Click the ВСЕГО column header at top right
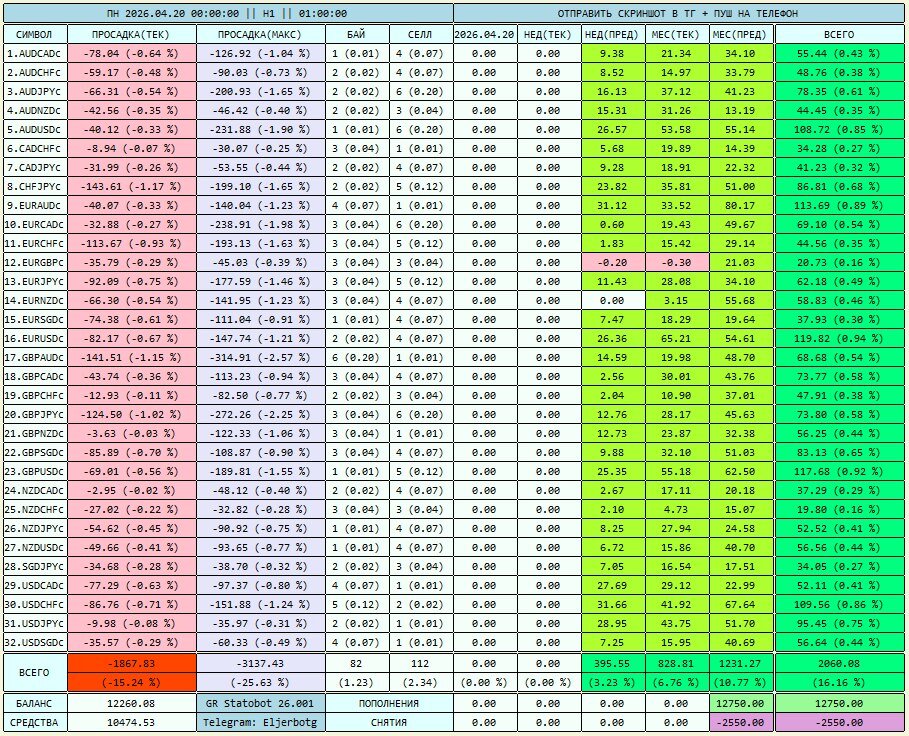The height and width of the screenshot is (736, 909). pos(839,34)
